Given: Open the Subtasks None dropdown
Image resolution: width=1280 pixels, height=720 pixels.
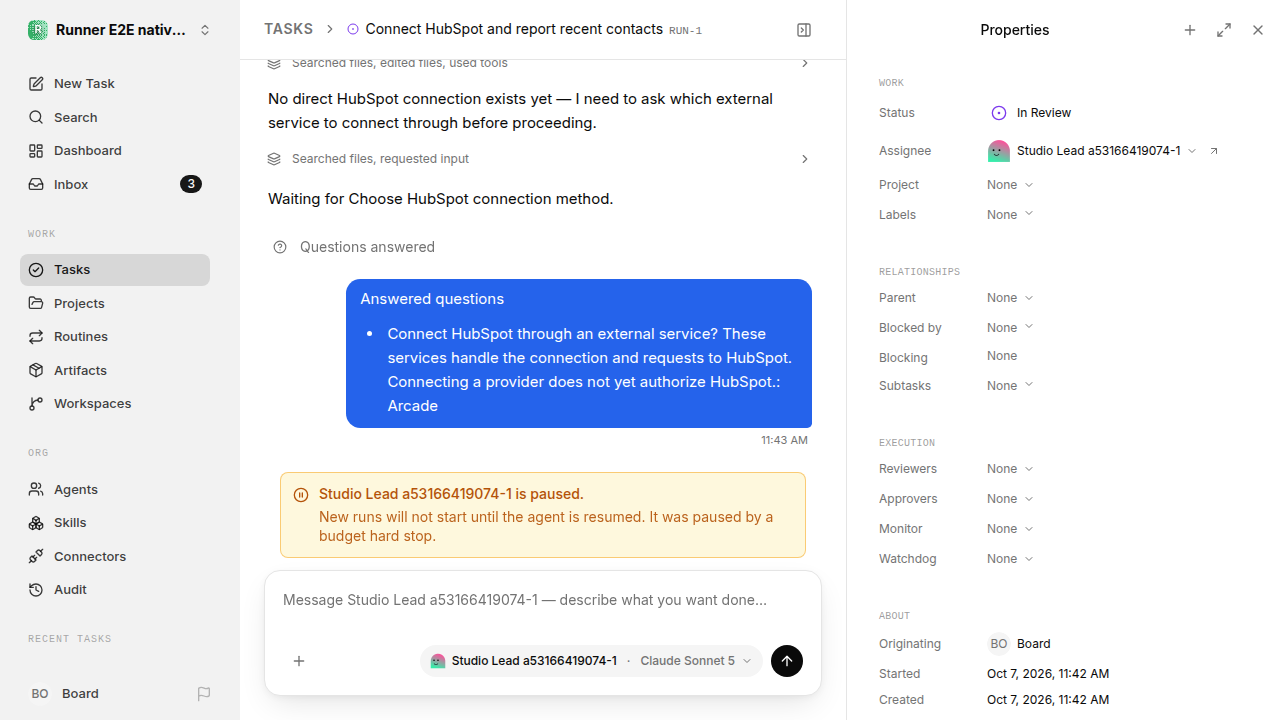Looking at the screenshot, I should (1010, 386).
